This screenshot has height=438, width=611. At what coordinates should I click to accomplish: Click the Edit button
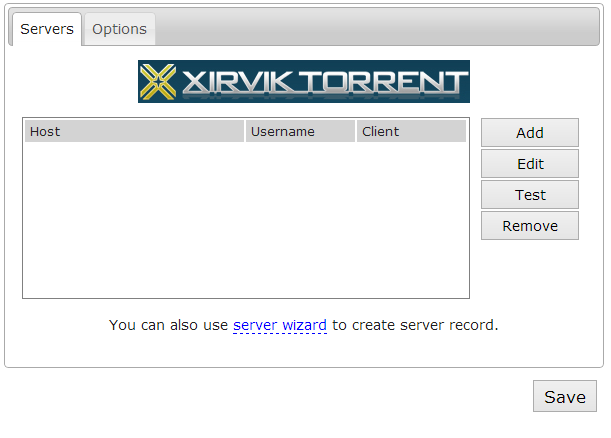[x=529, y=164]
